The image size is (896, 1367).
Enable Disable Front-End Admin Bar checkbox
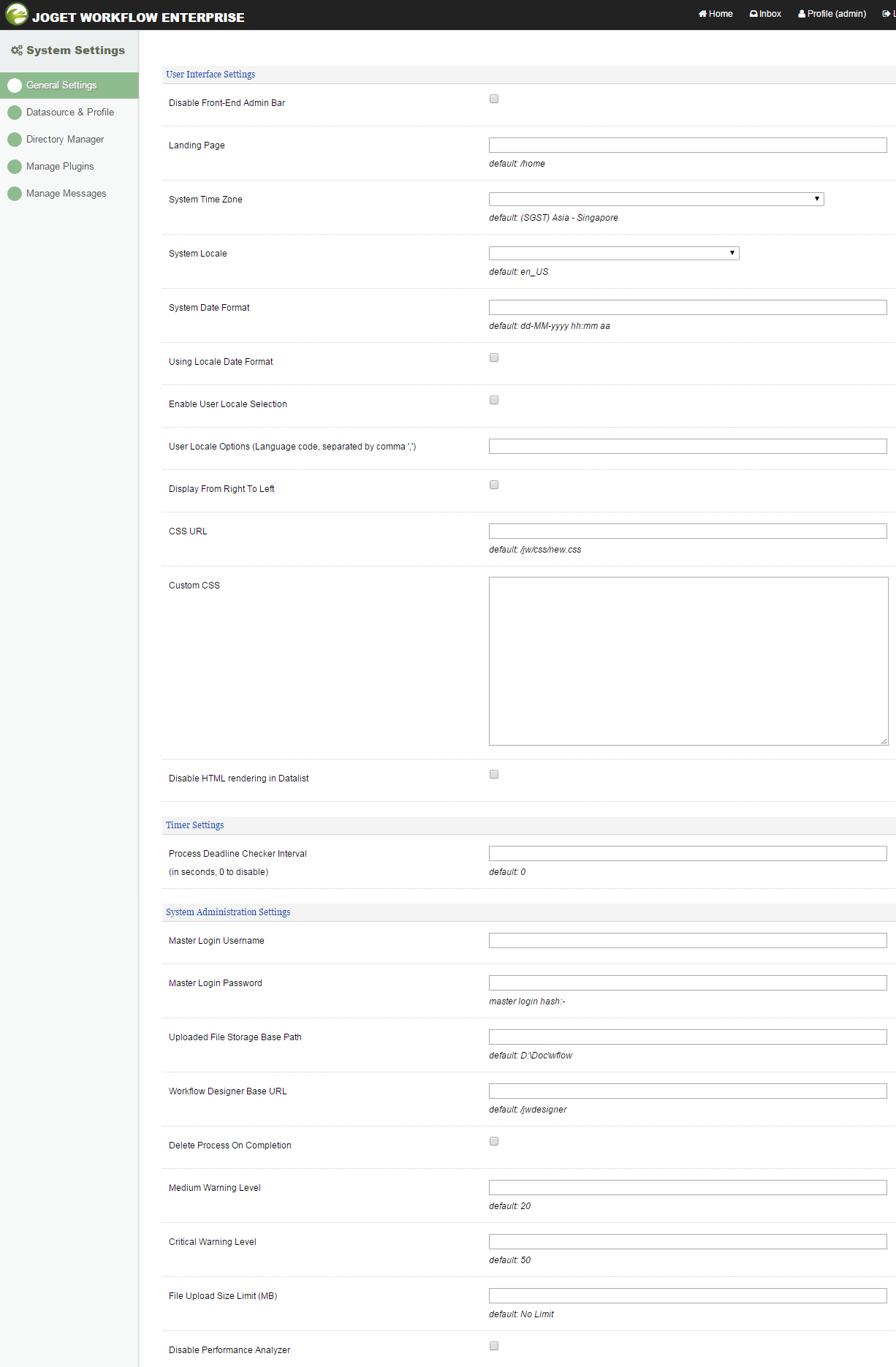494,99
